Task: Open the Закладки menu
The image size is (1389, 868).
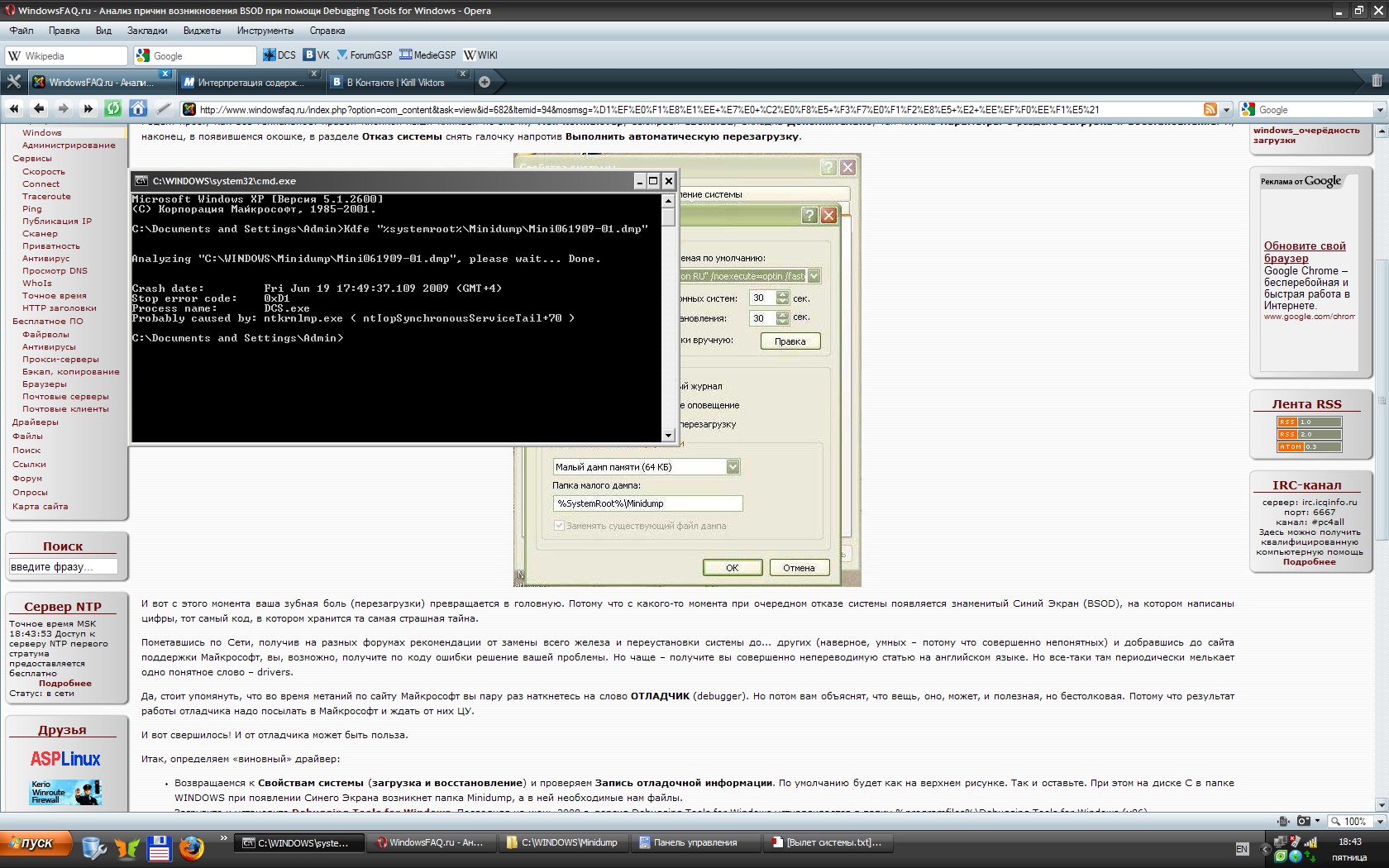Action: [147, 31]
